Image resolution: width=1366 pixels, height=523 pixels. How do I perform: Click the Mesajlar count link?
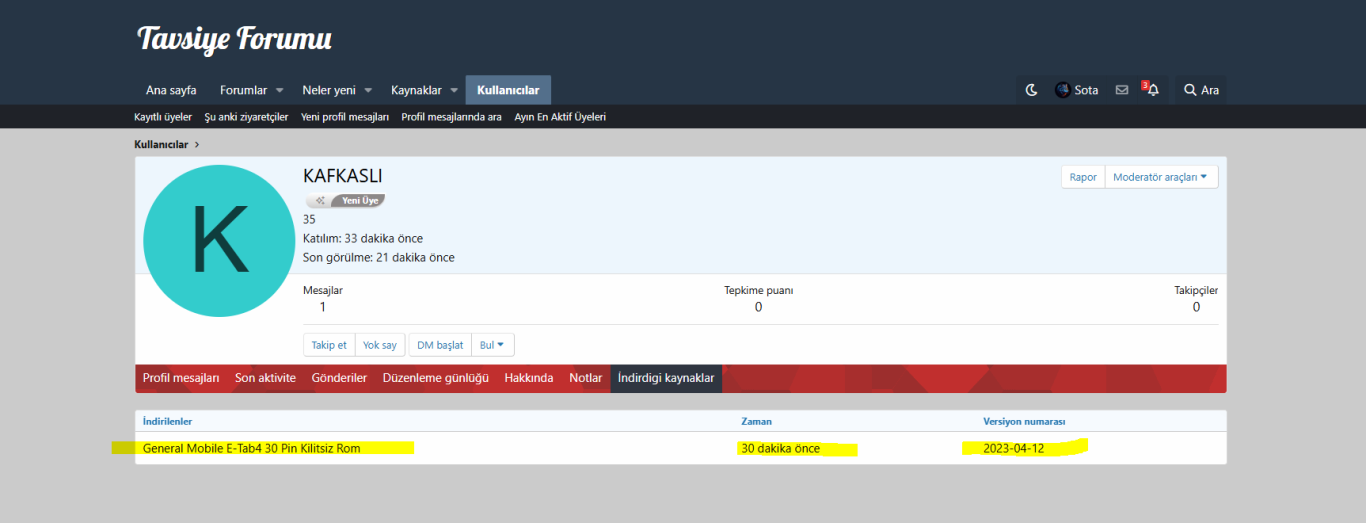(323, 307)
